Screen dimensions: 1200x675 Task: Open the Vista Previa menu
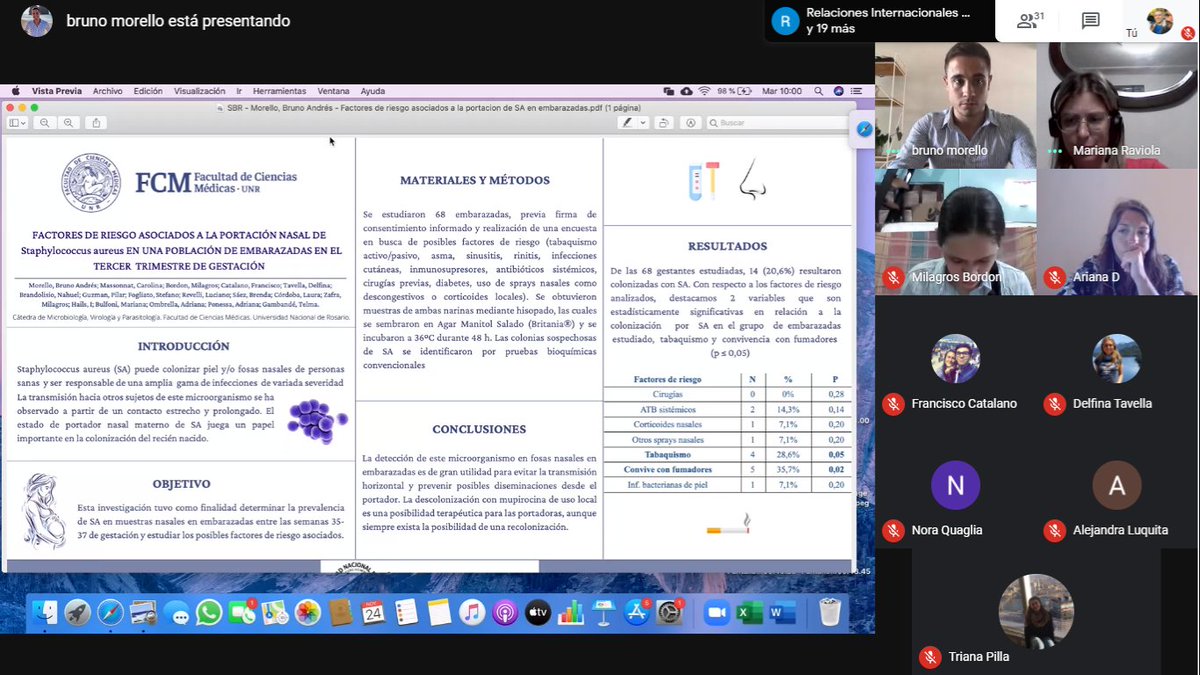[x=57, y=91]
